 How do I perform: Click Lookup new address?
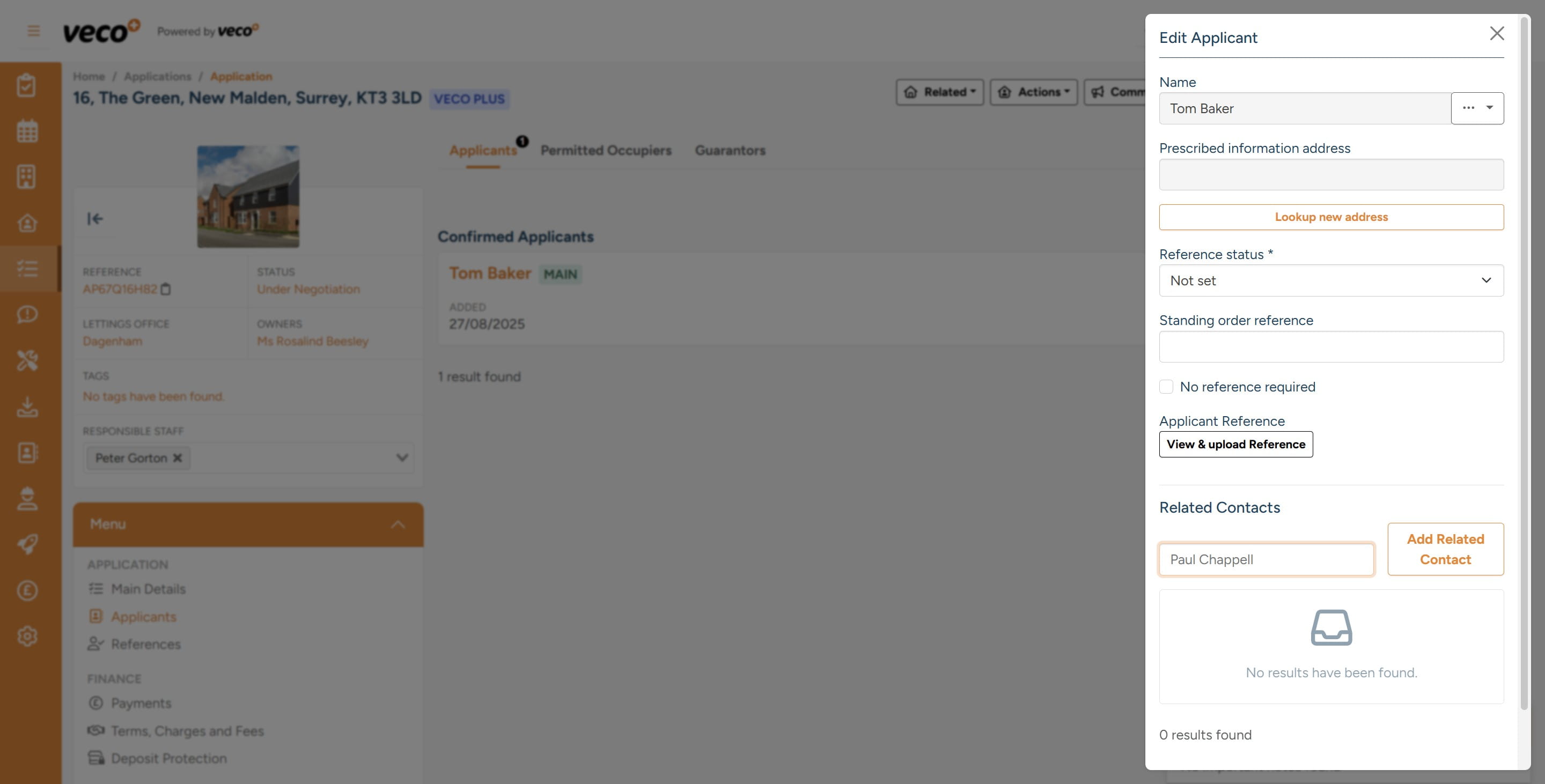tap(1331, 217)
